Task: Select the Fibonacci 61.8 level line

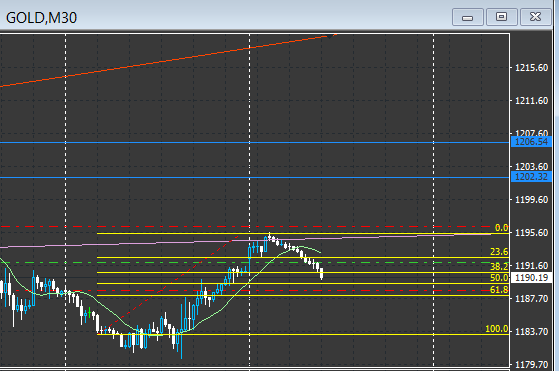Action: tap(303, 295)
